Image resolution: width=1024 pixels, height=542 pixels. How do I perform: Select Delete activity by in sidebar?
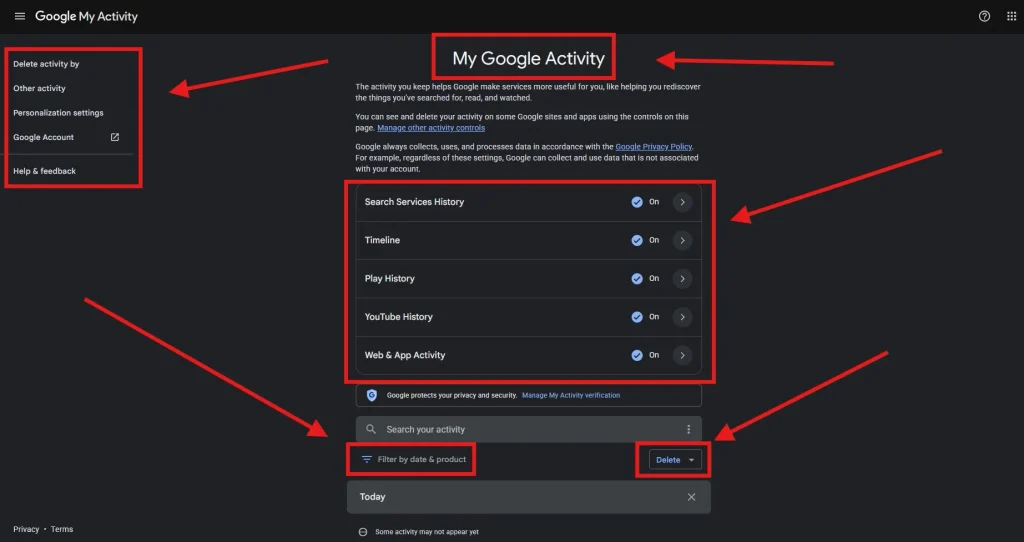[46, 64]
